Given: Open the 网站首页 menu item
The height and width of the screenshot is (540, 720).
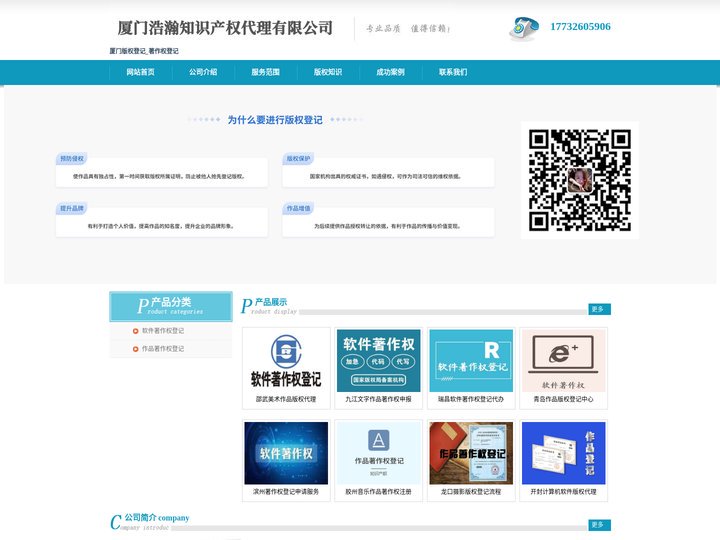Looking at the screenshot, I should click(x=141, y=72).
